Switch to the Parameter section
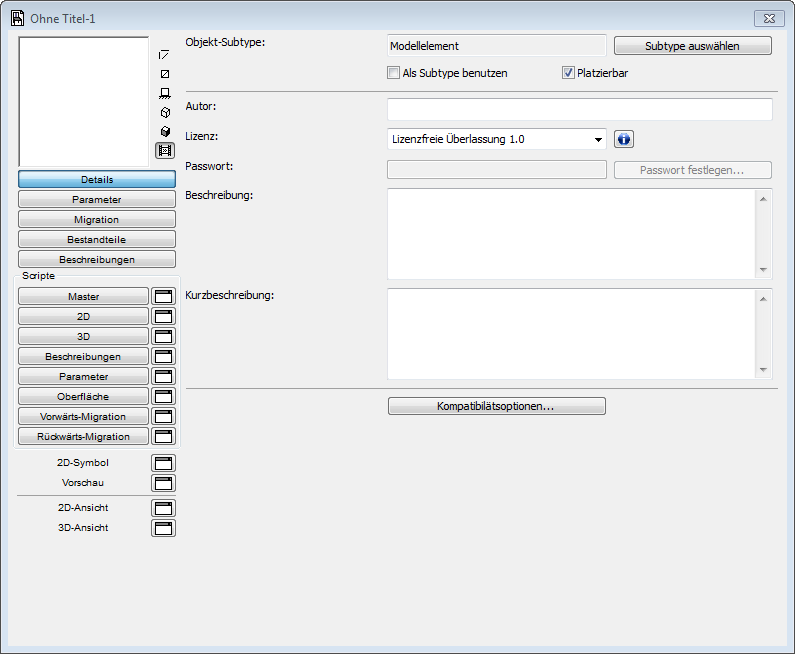Screen dimensions: 795x654 (x=97, y=199)
